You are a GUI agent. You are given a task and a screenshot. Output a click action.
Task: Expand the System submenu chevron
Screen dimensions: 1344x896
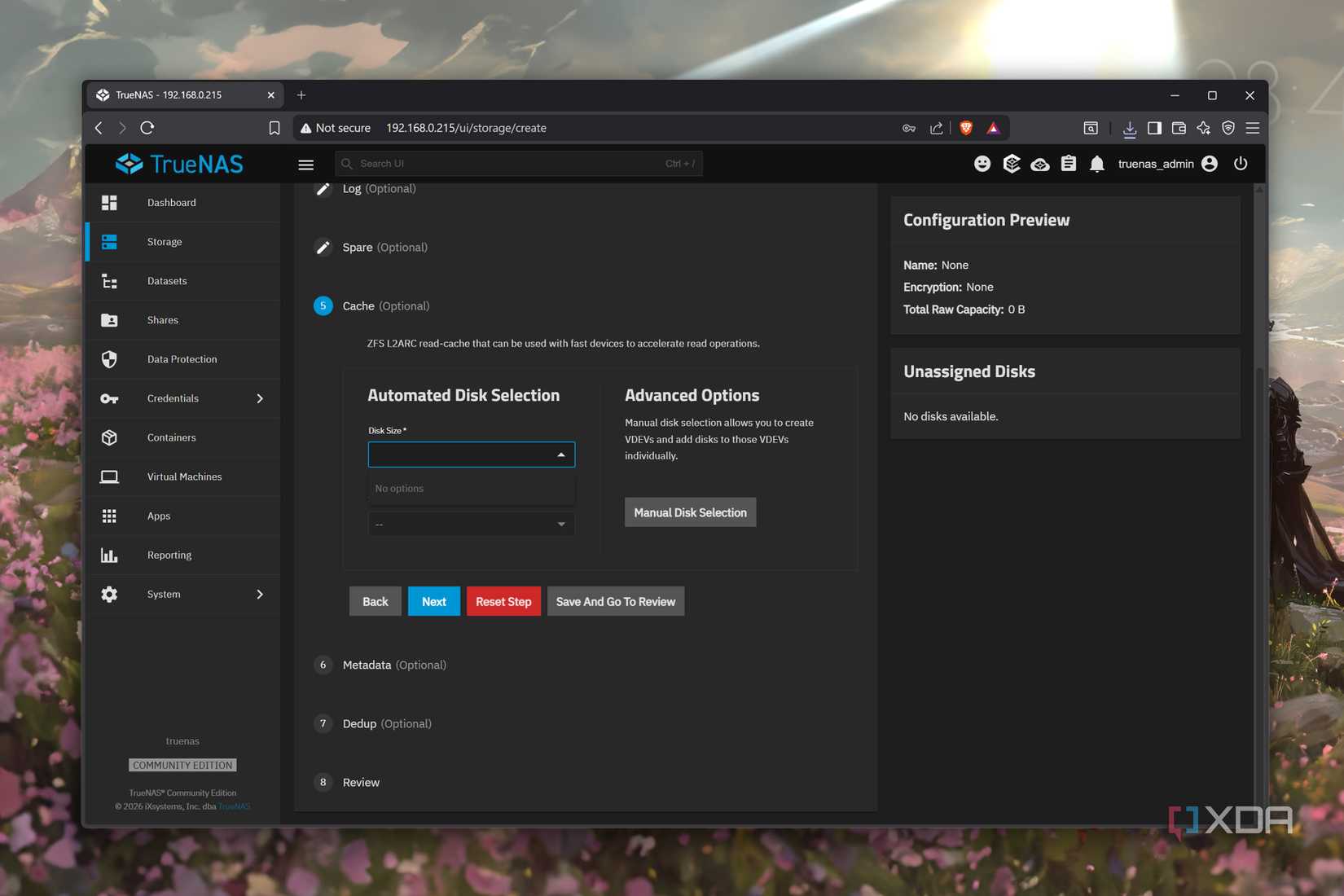(x=260, y=594)
